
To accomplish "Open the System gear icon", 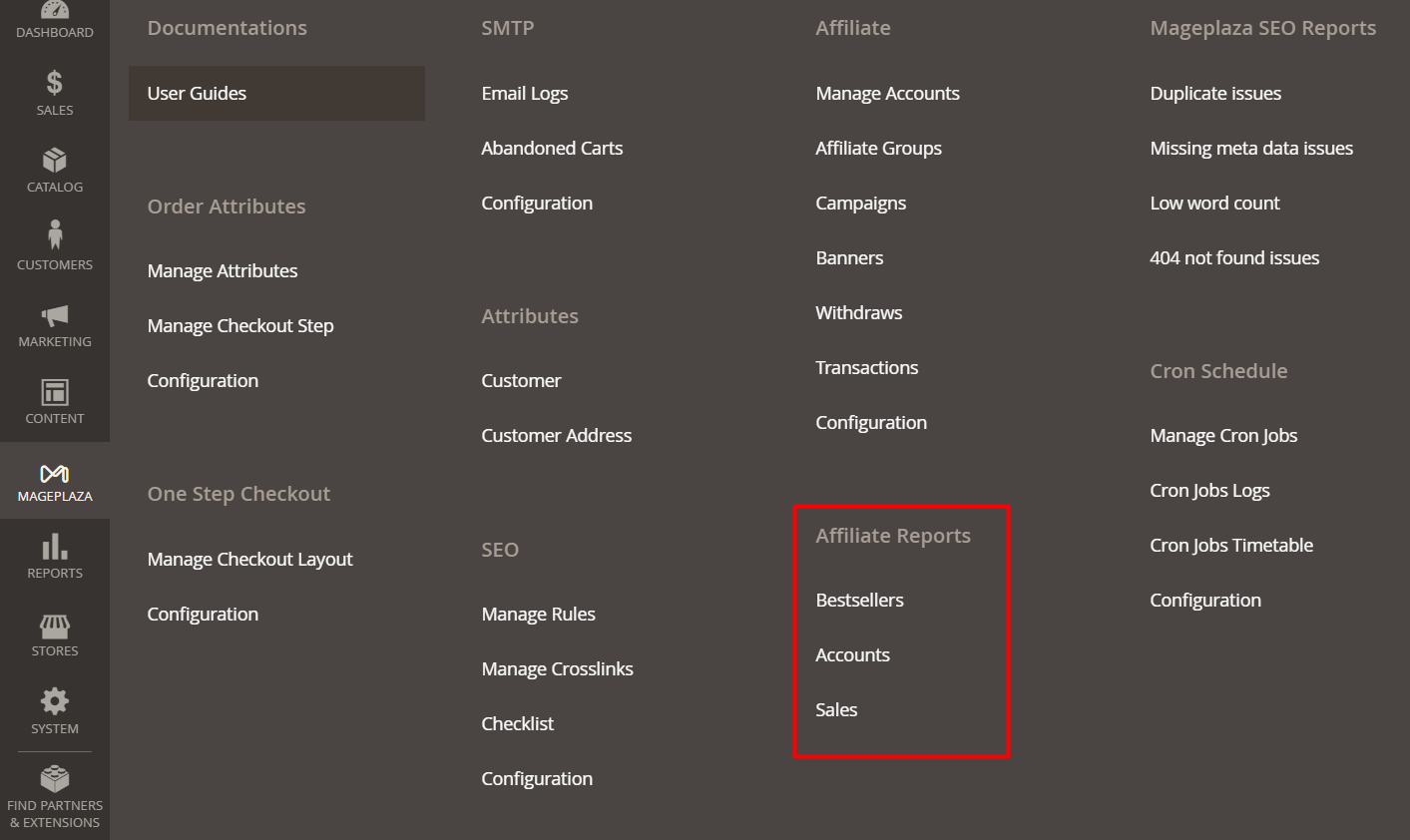I will point(55,701).
